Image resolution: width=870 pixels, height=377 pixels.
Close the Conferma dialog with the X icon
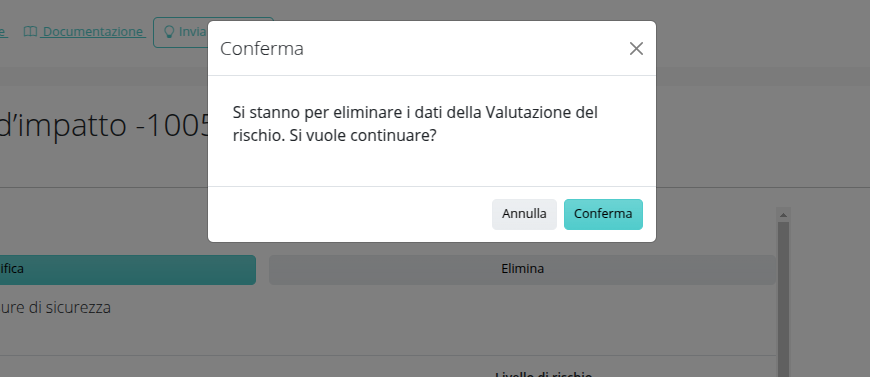[x=636, y=49]
